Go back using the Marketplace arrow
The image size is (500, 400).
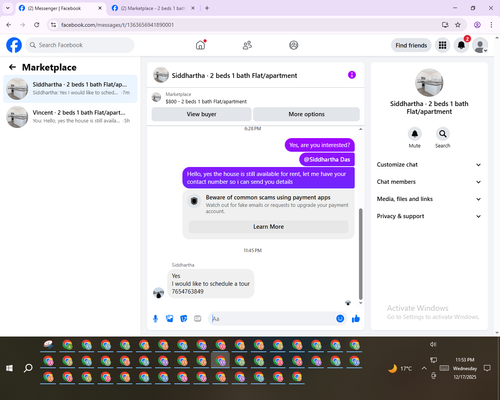pyautogui.click(x=12, y=67)
